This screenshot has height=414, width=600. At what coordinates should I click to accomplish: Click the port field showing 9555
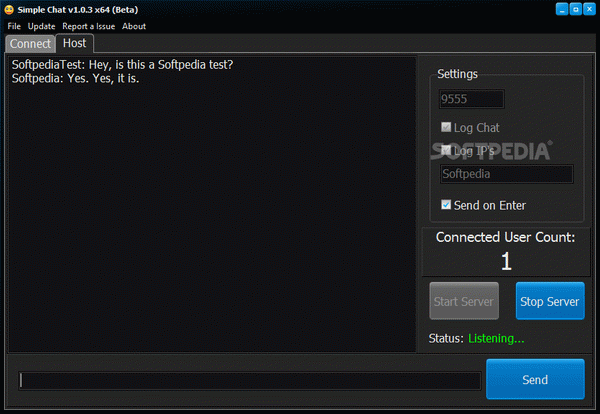coord(471,99)
